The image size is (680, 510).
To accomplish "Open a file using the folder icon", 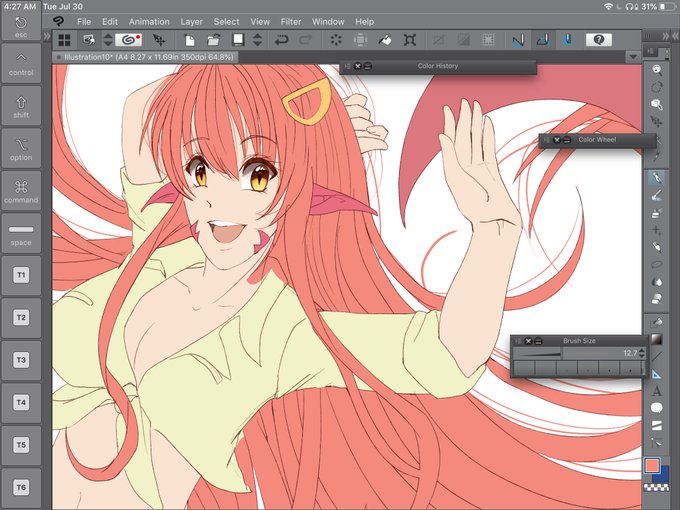I will [213, 40].
